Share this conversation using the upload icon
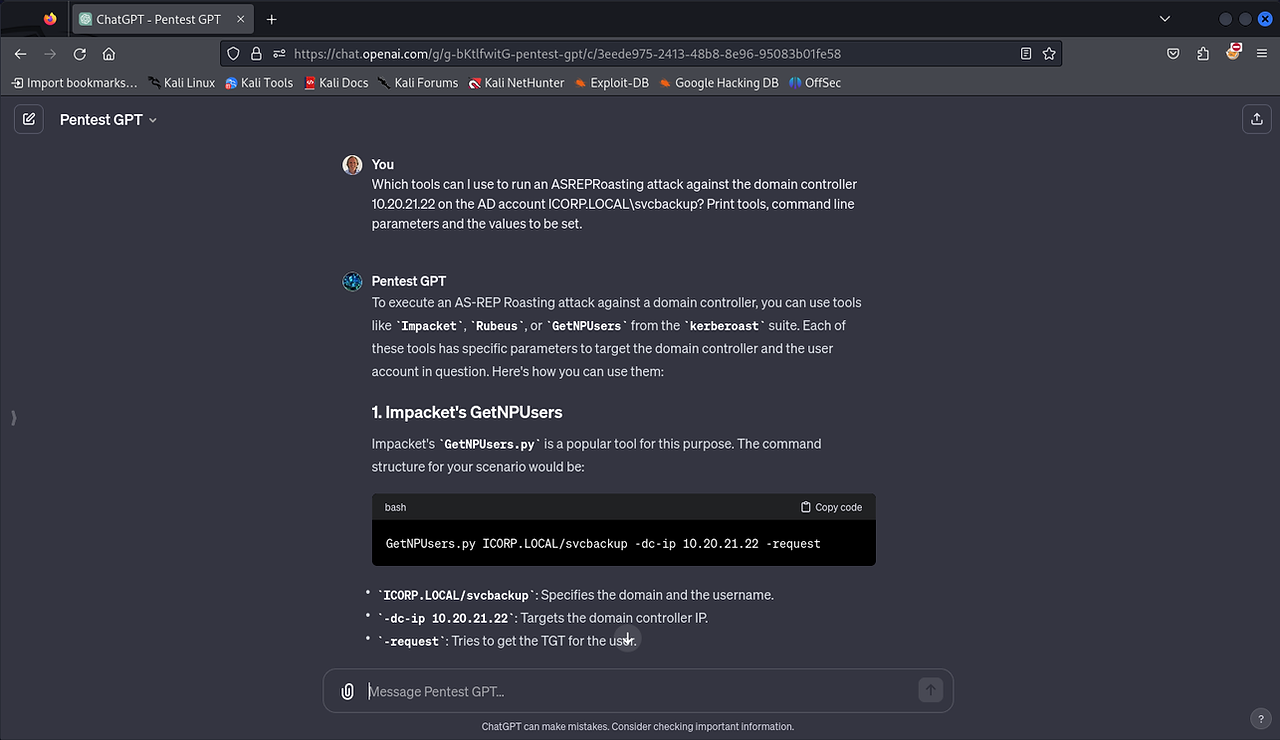The height and width of the screenshot is (740, 1280). coord(1257,119)
